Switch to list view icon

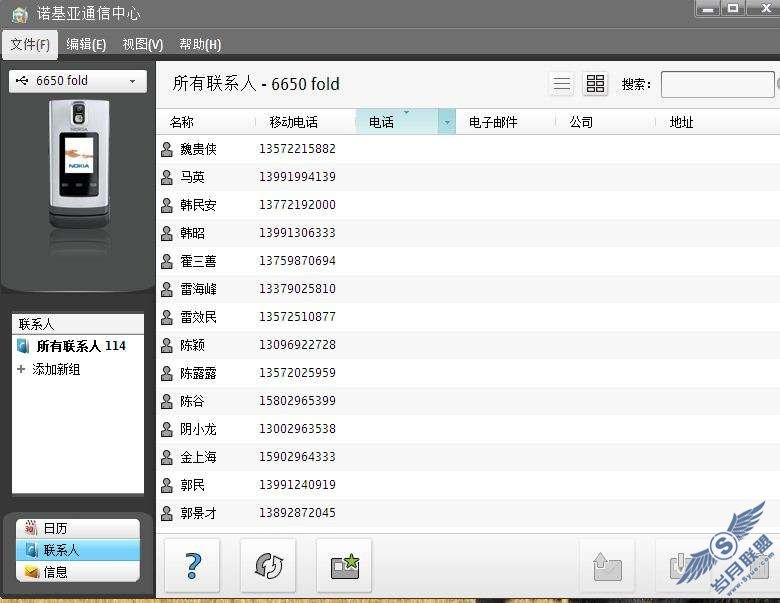pos(562,84)
